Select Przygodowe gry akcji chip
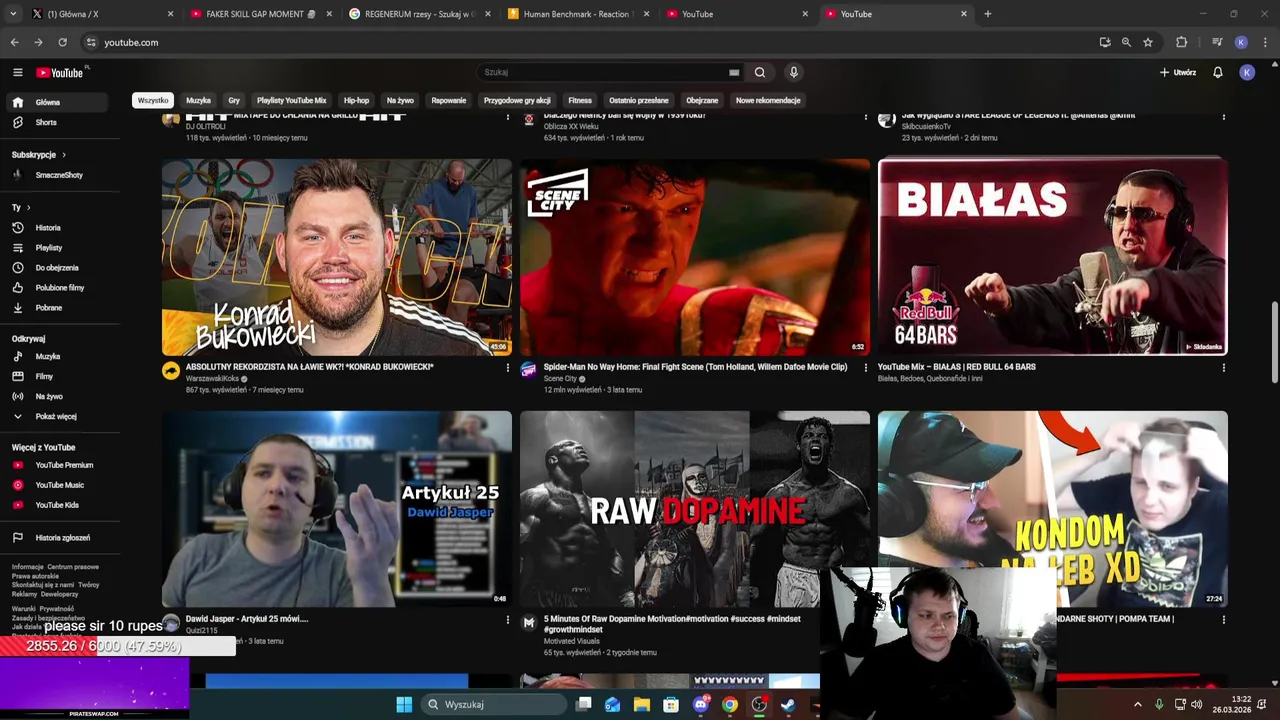 coord(517,100)
